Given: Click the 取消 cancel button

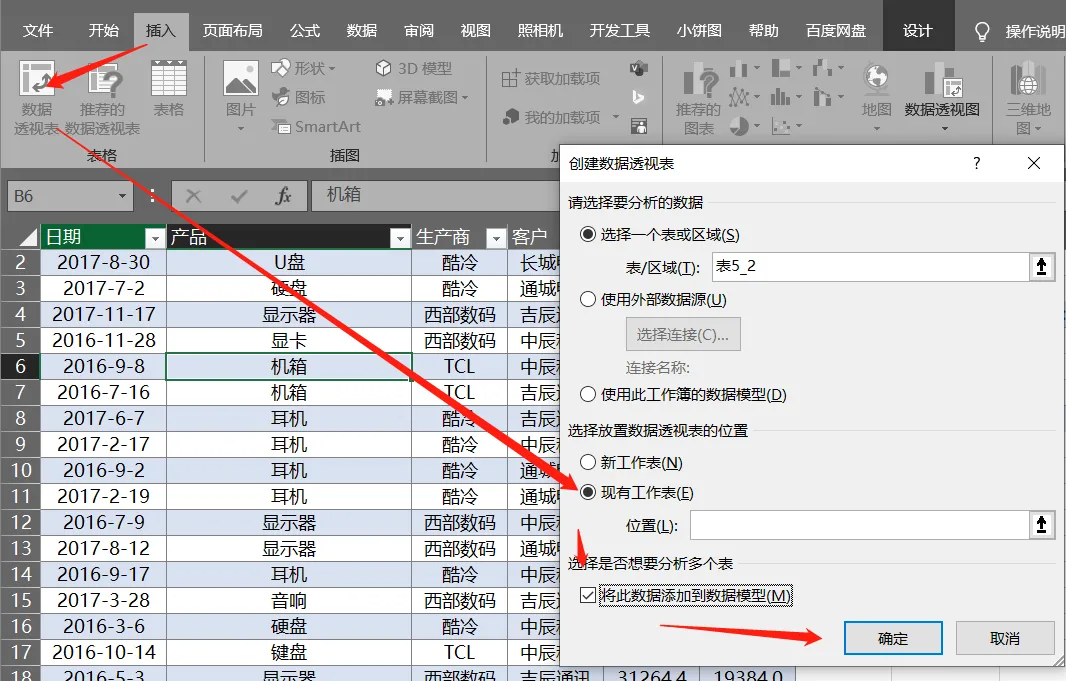Looking at the screenshot, I should coord(1005,638).
